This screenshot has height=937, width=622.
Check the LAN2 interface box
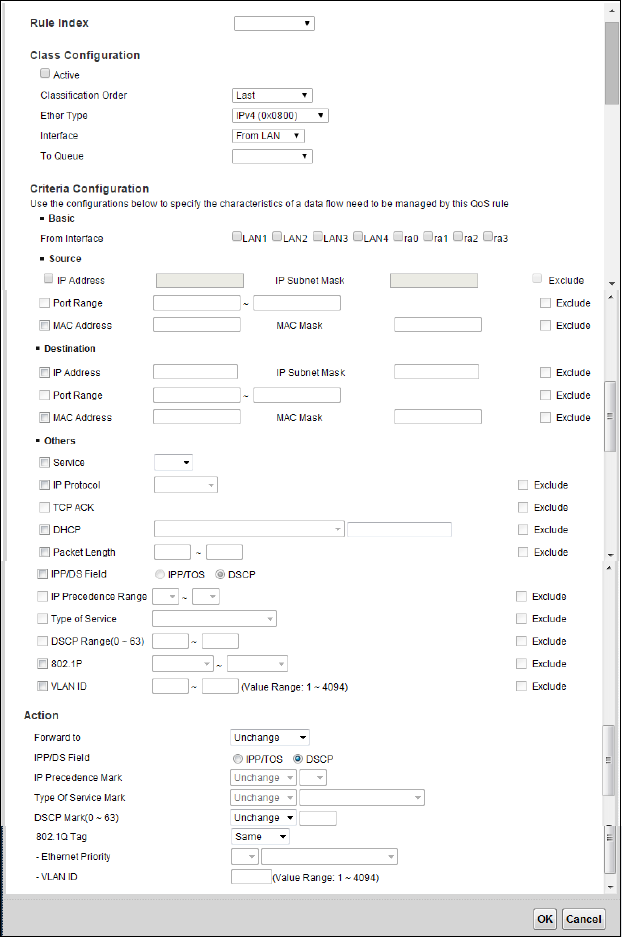277,236
